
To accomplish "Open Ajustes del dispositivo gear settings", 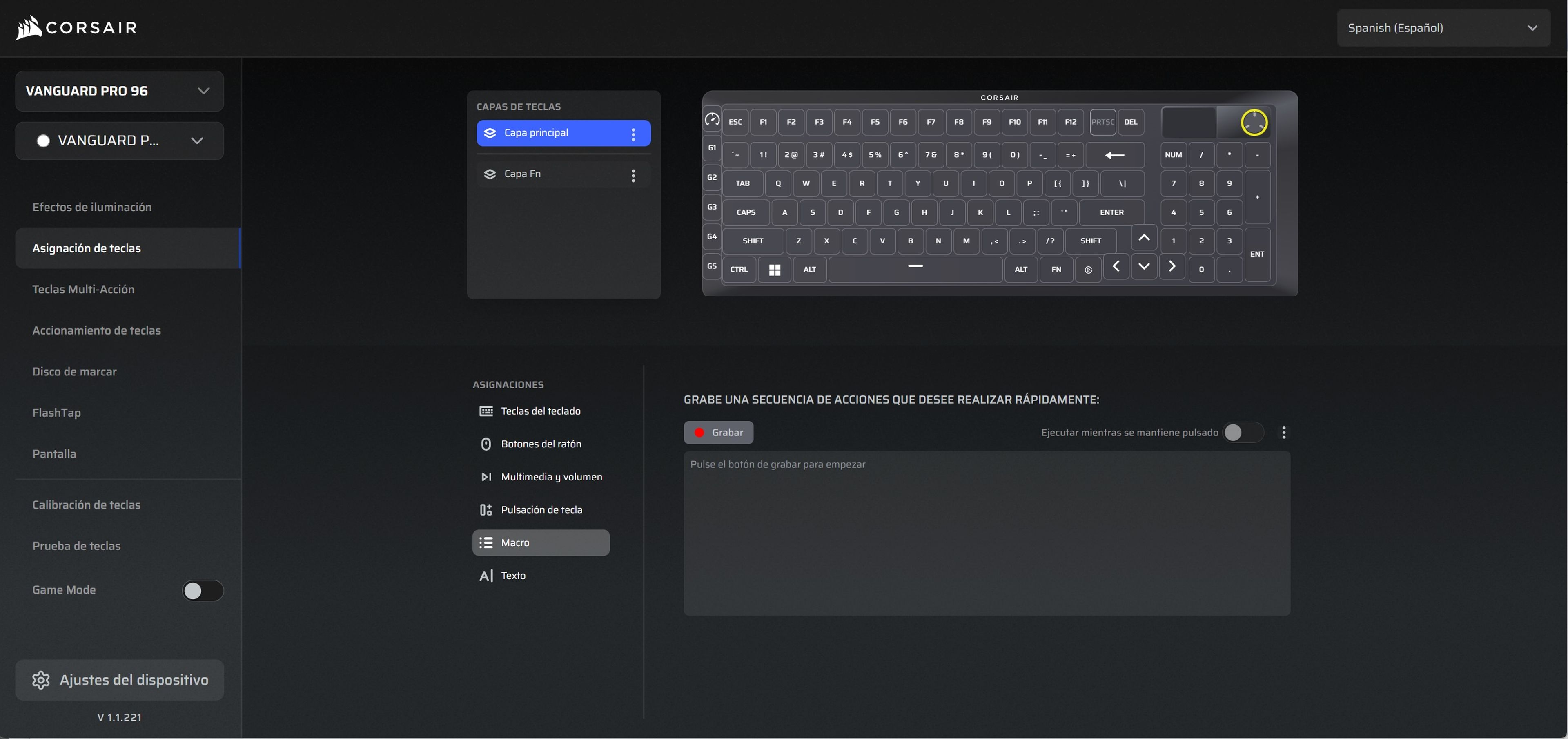I will pyautogui.click(x=120, y=680).
